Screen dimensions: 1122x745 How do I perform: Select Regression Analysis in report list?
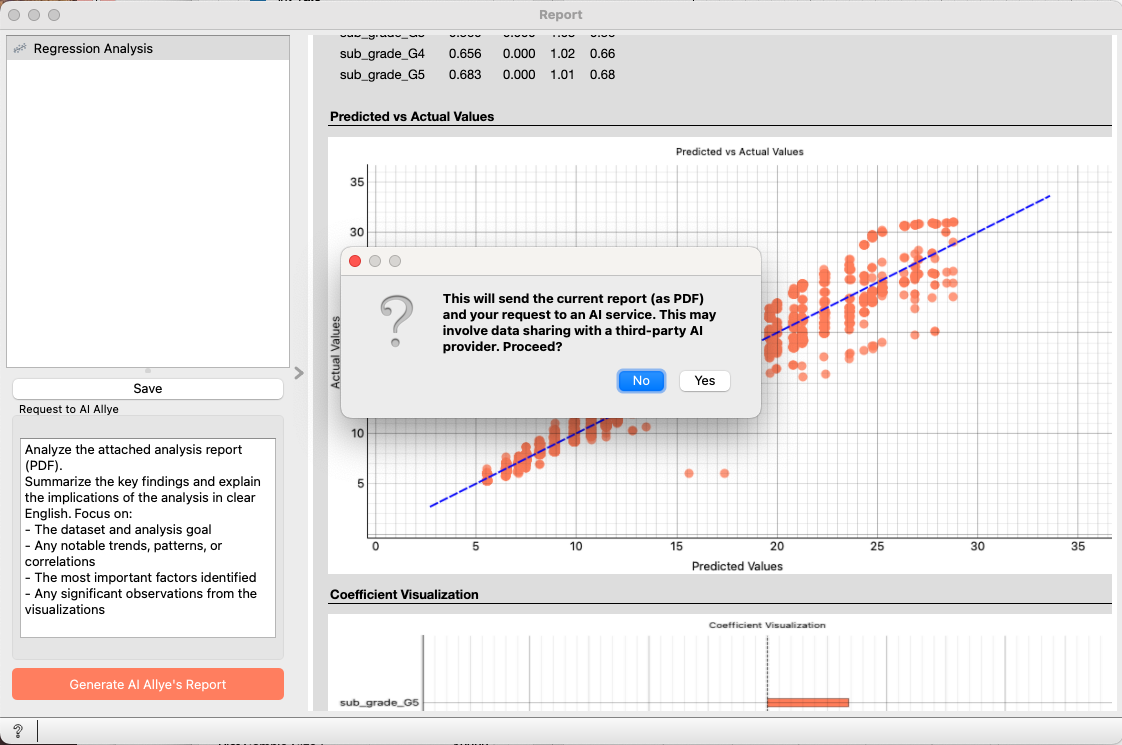point(93,49)
